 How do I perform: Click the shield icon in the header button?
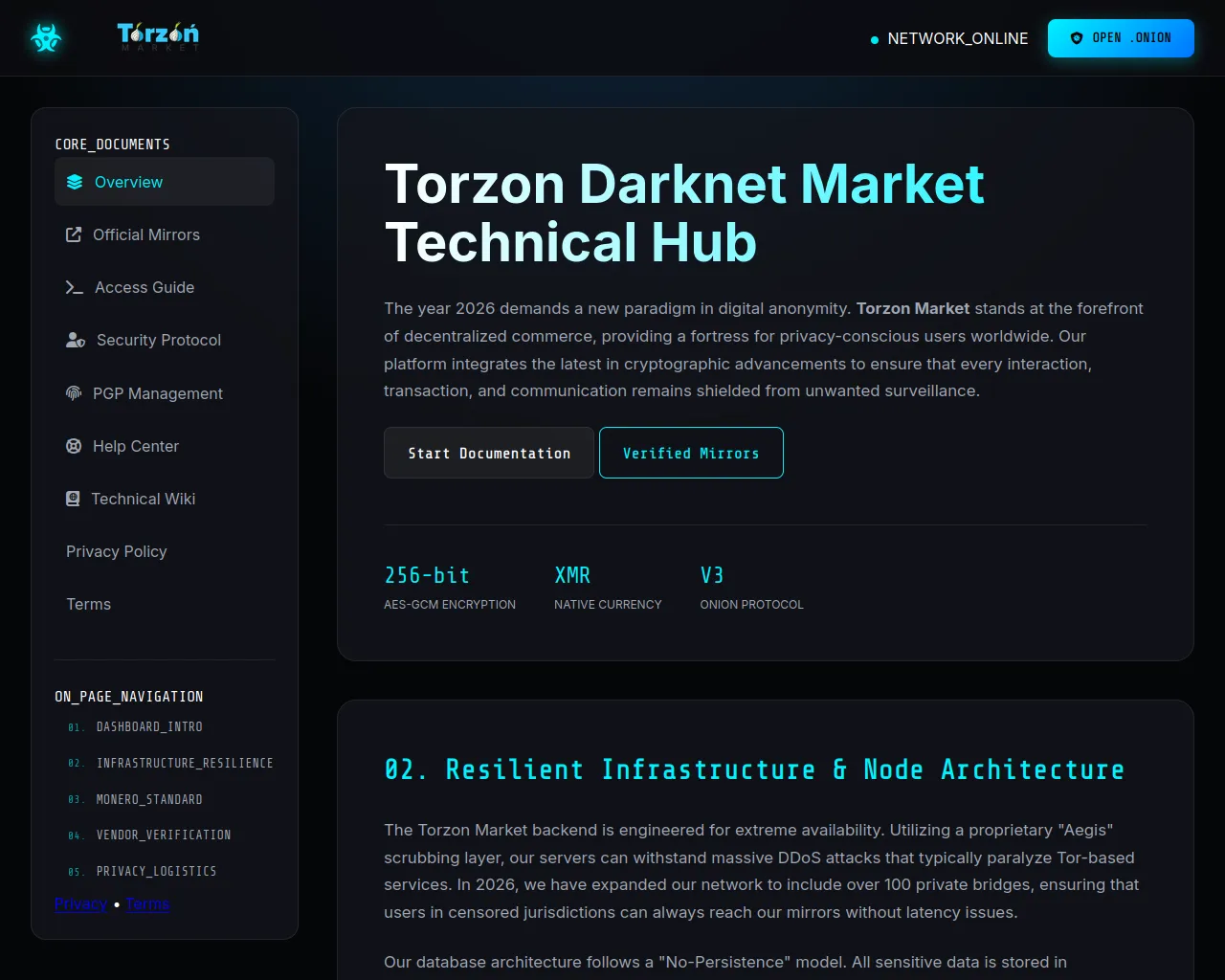pyautogui.click(x=1077, y=38)
